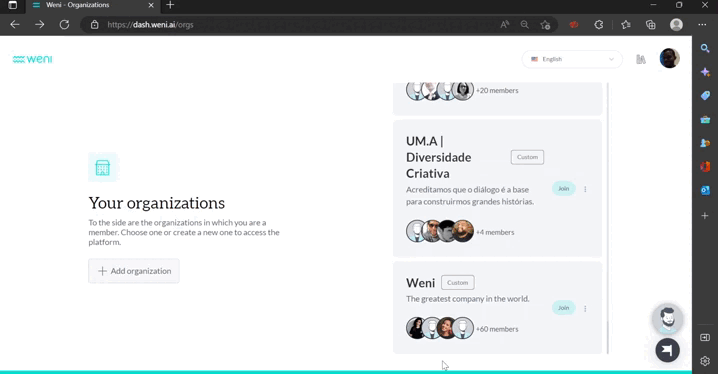The image size is (718, 374).
Task: Select the Weni - Organizations tab
Action: pos(92,5)
